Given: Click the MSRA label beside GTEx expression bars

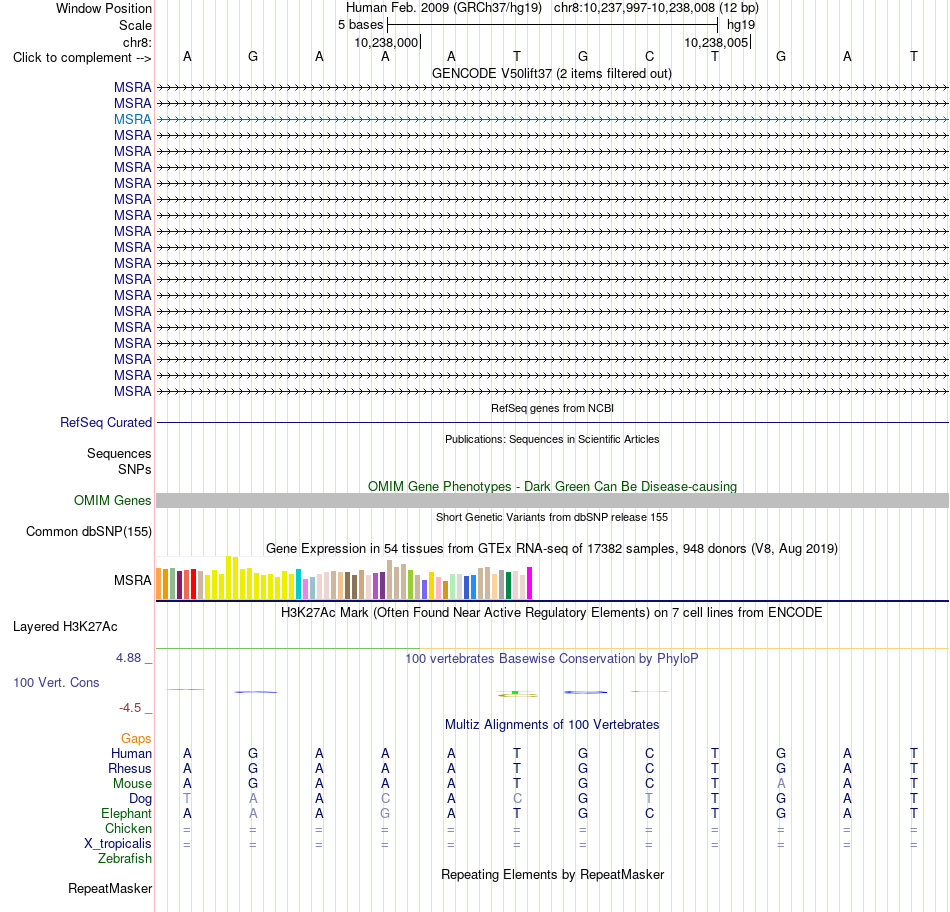Looking at the screenshot, I should tap(132, 581).
